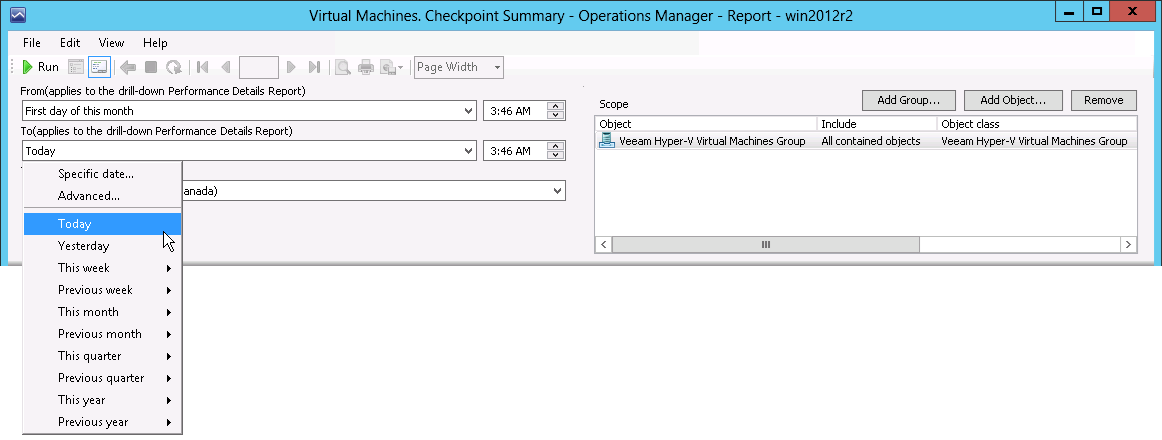Screen dimensions: 1162x440
Task: Select the Veeam Hyper-V group server icon
Action: click(x=607, y=141)
